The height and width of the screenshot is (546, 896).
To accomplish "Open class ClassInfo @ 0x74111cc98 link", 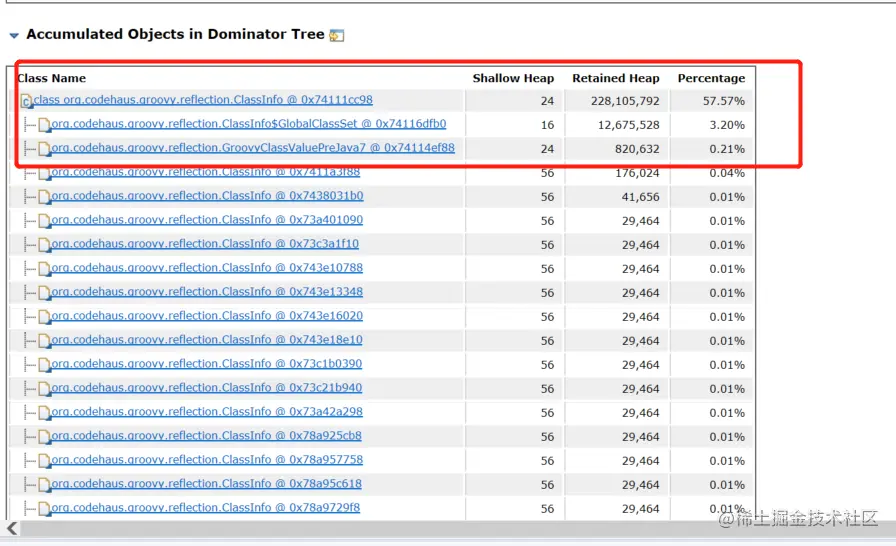I will [203, 100].
